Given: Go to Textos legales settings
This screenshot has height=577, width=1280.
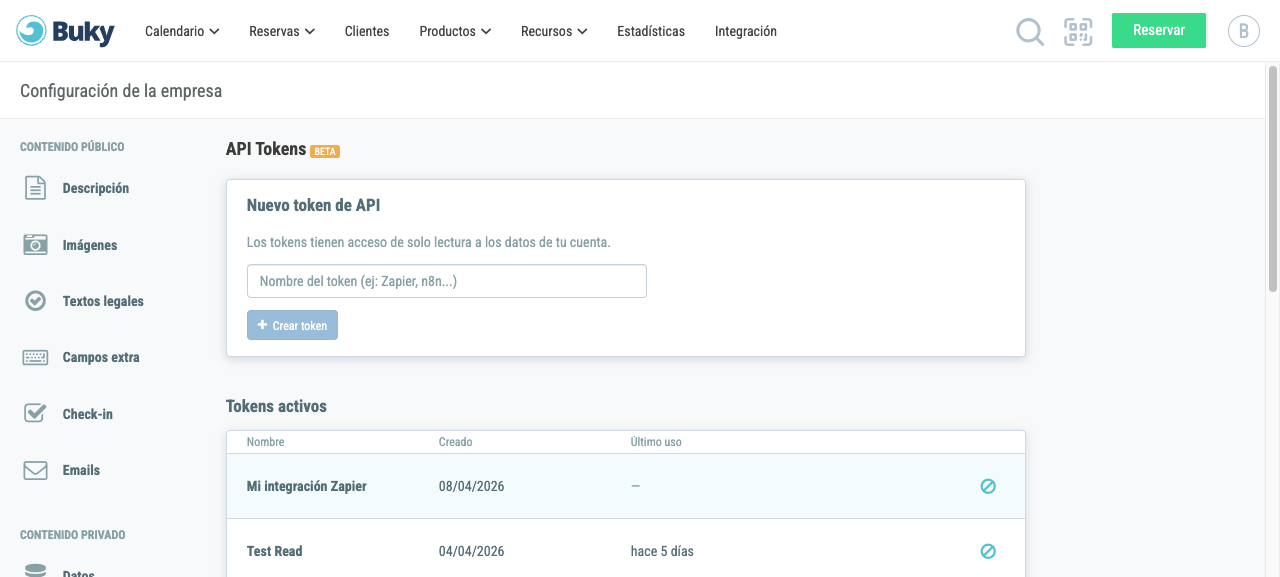Looking at the screenshot, I should click(103, 301).
